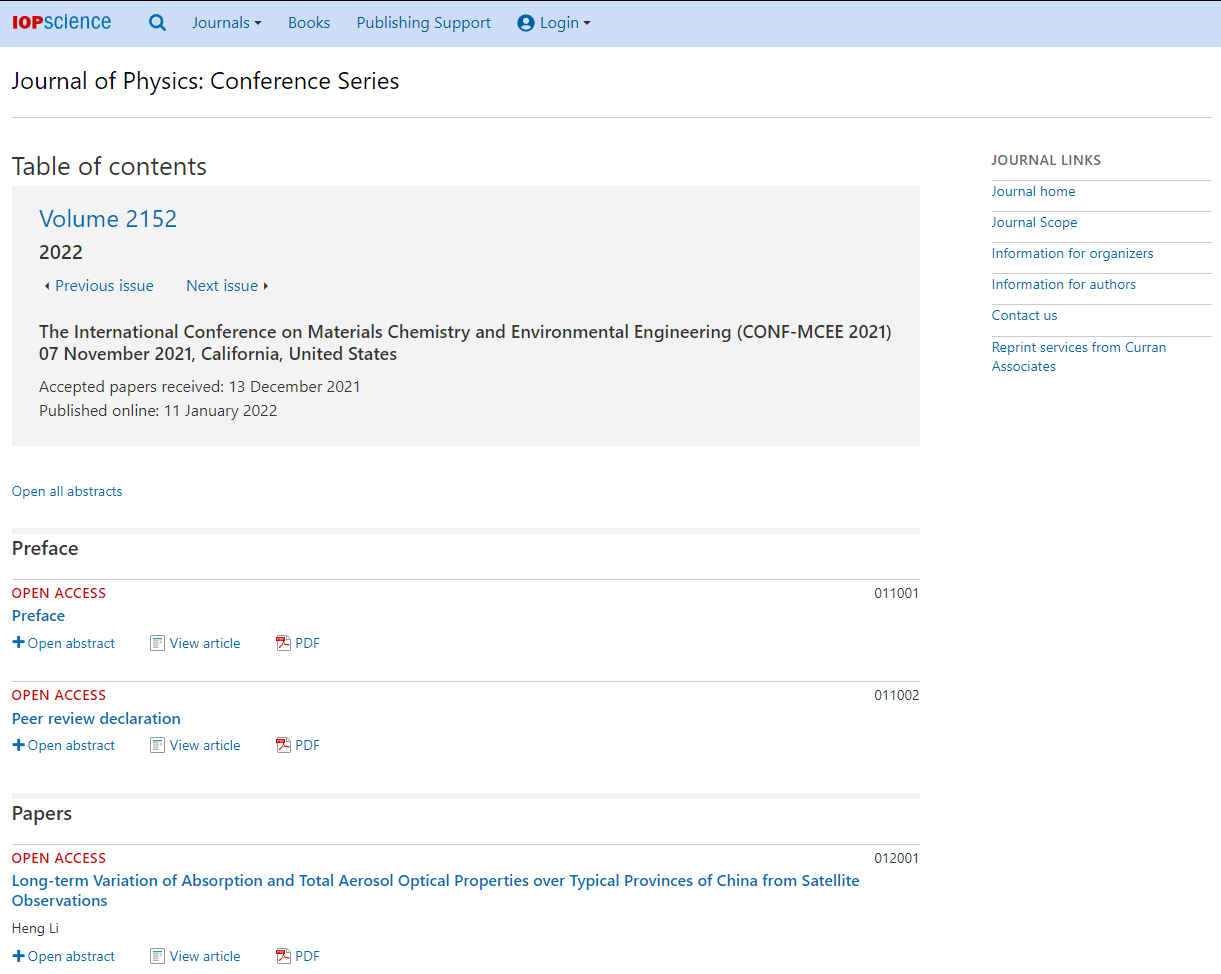Open Information for organizers link

click(x=1072, y=253)
